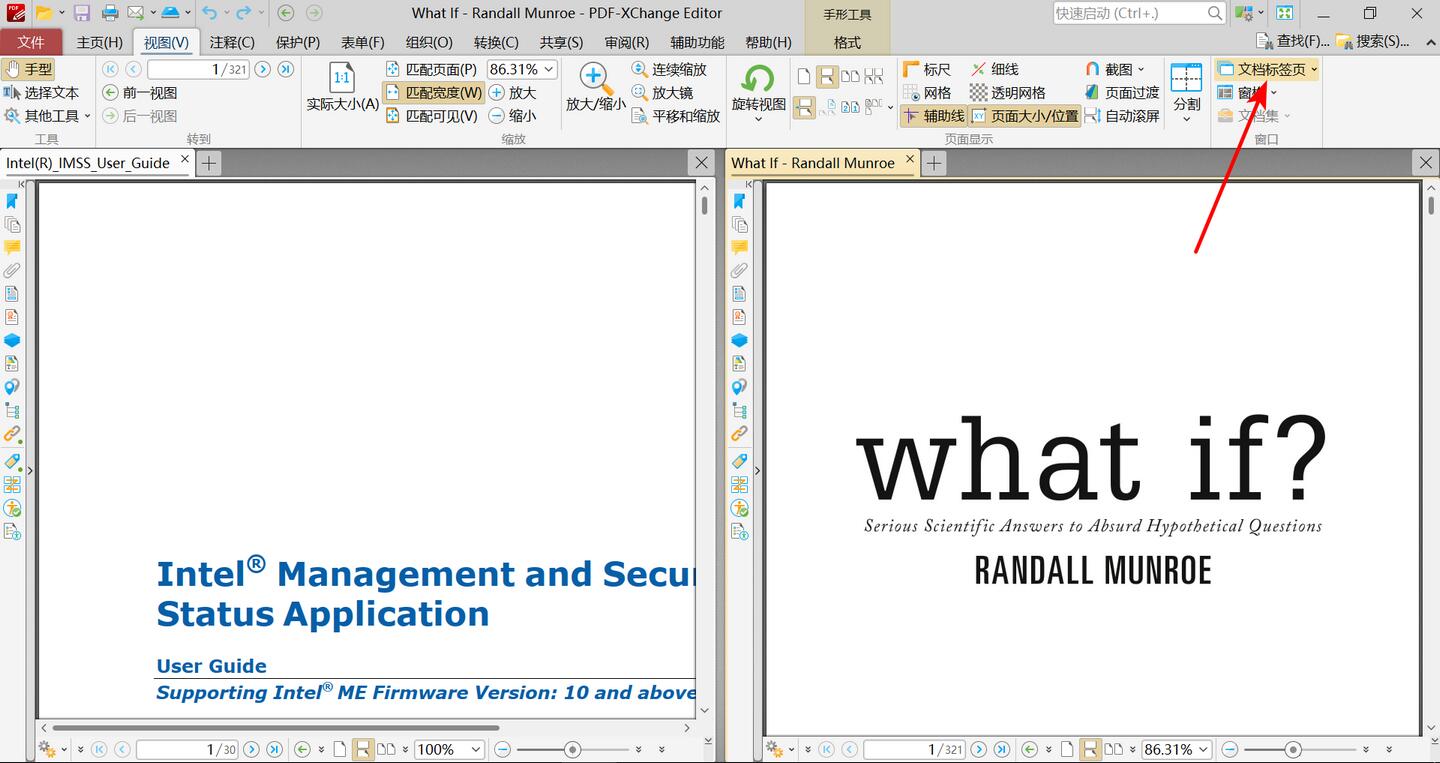Open comments panel icon in right document sidebar
Screen dimensions: 1440x763
740,247
